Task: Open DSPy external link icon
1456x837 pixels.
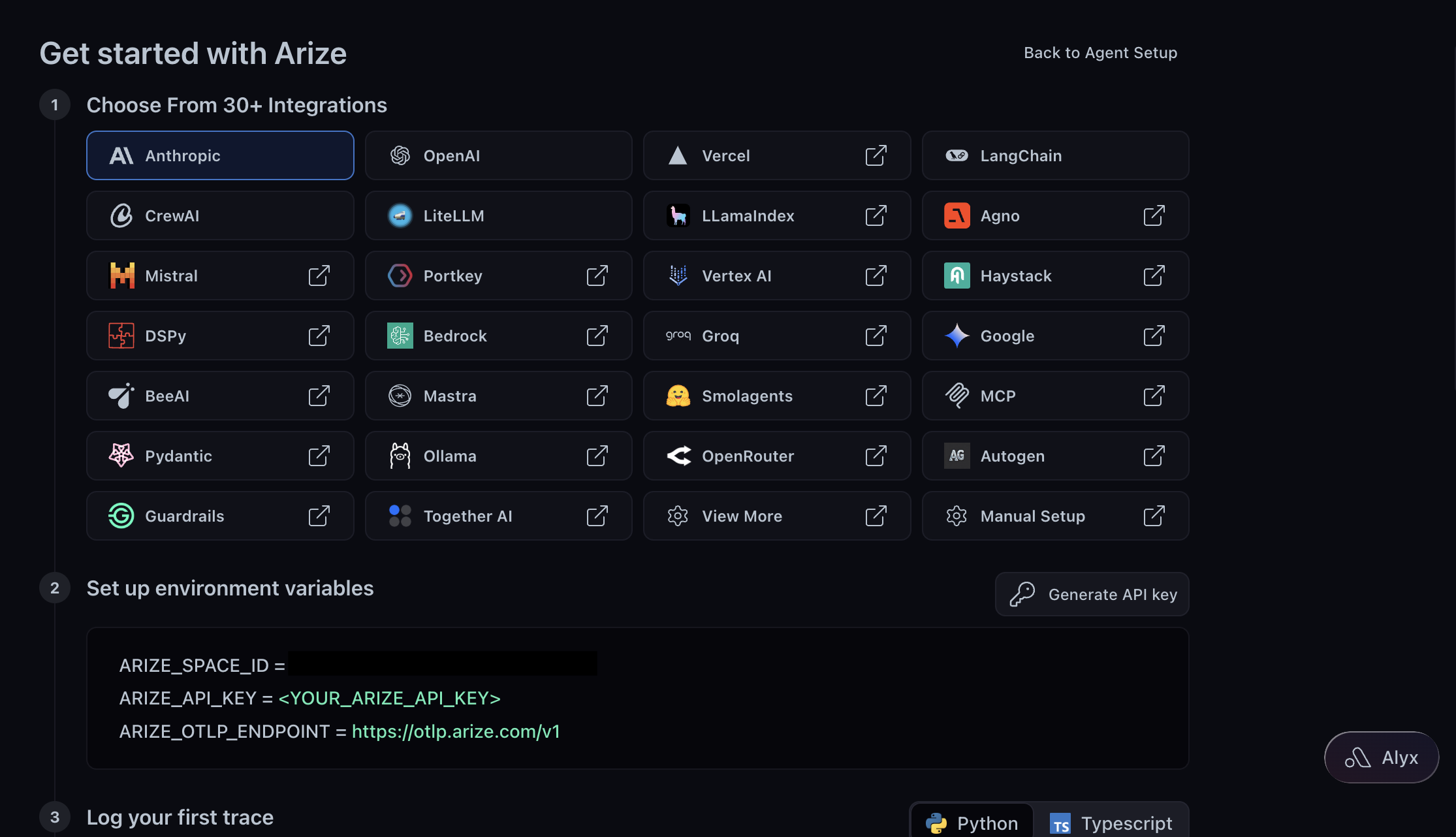Action: 319,336
